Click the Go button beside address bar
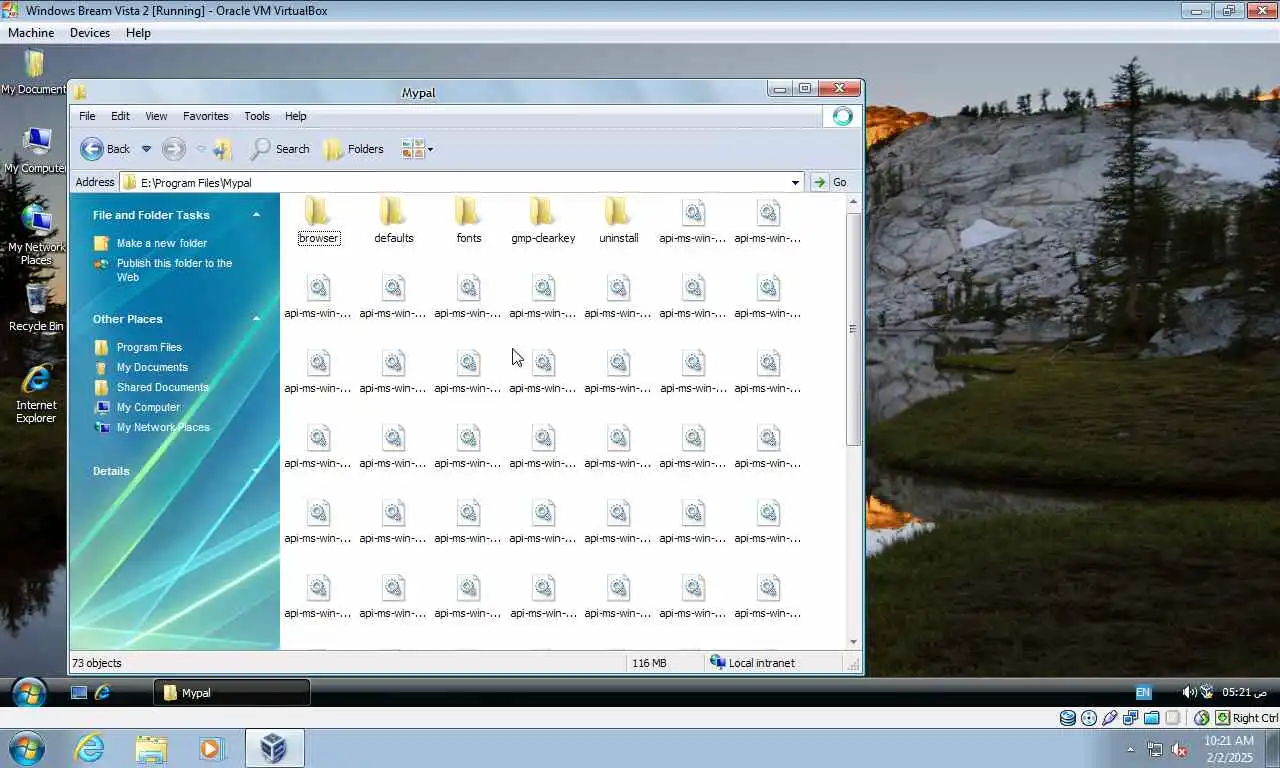1280x768 pixels. point(829,182)
